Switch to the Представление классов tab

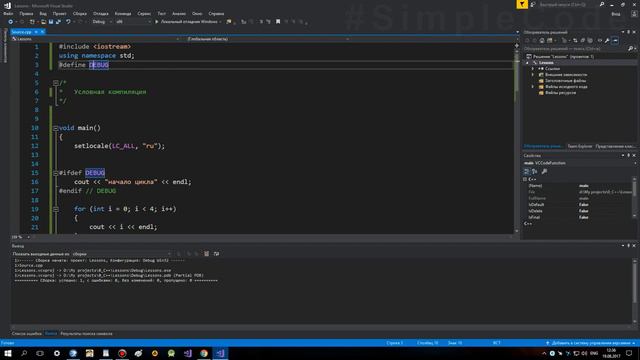(615, 146)
